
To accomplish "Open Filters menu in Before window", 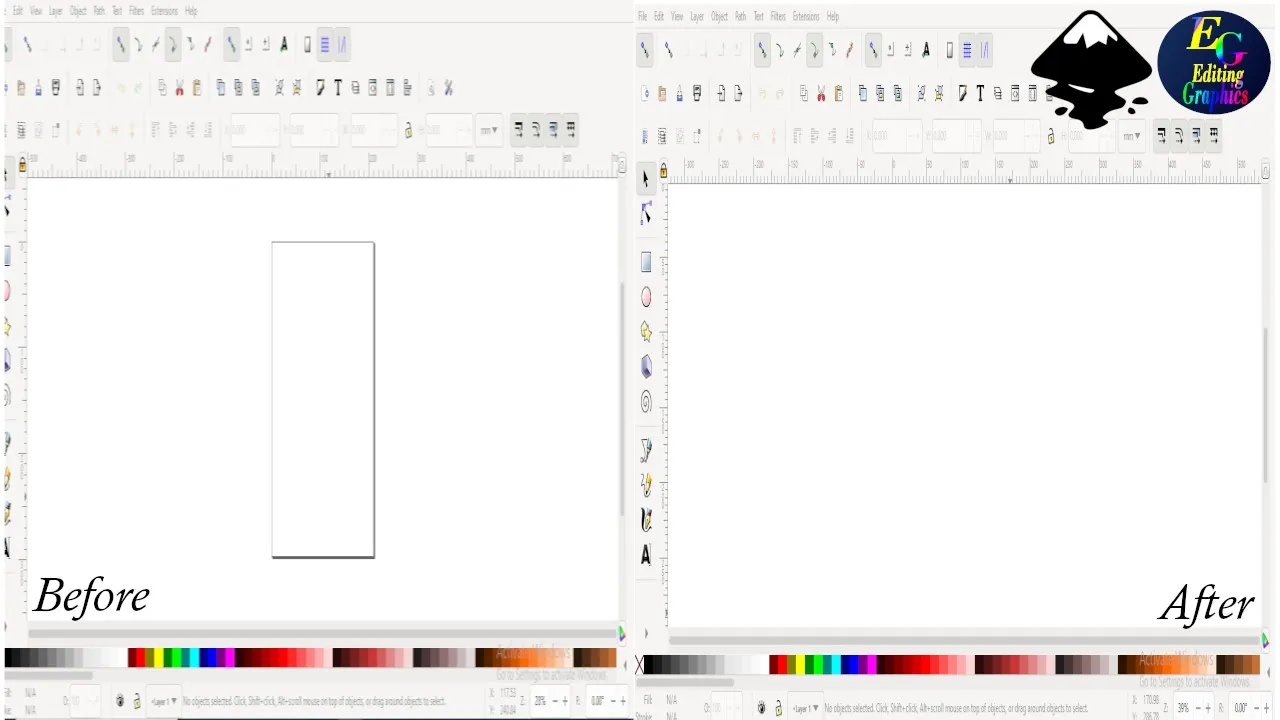I will [137, 11].
